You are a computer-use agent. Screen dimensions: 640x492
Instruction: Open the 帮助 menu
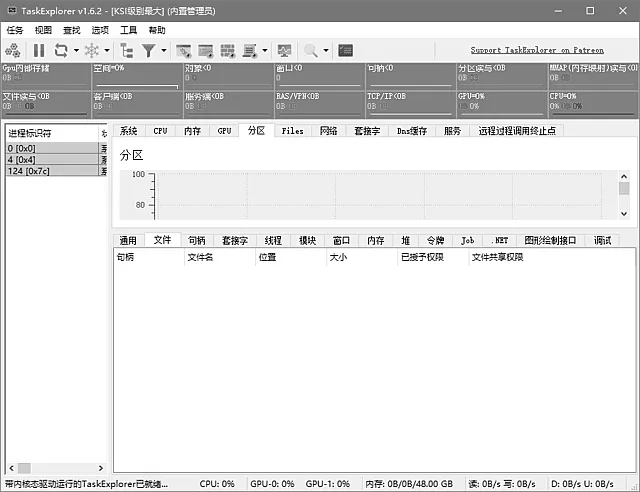click(x=157, y=30)
